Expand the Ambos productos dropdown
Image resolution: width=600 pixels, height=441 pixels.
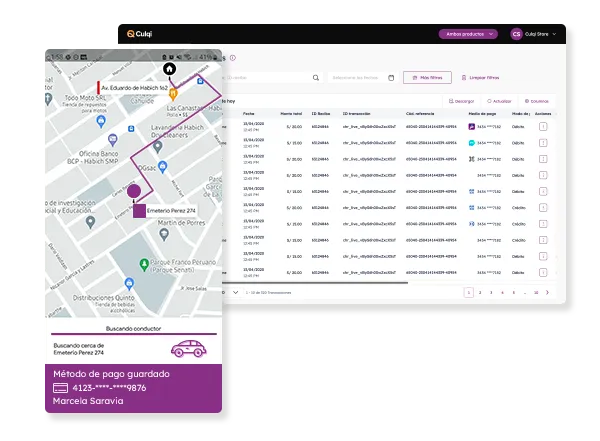click(x=467, y=34)
